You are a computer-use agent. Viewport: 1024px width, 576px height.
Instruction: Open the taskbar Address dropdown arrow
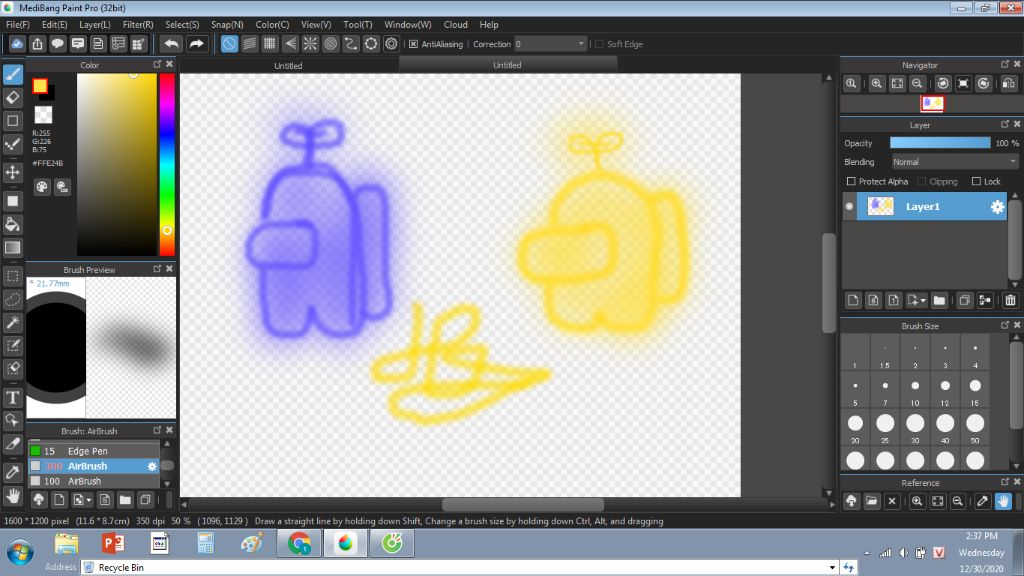832,568
